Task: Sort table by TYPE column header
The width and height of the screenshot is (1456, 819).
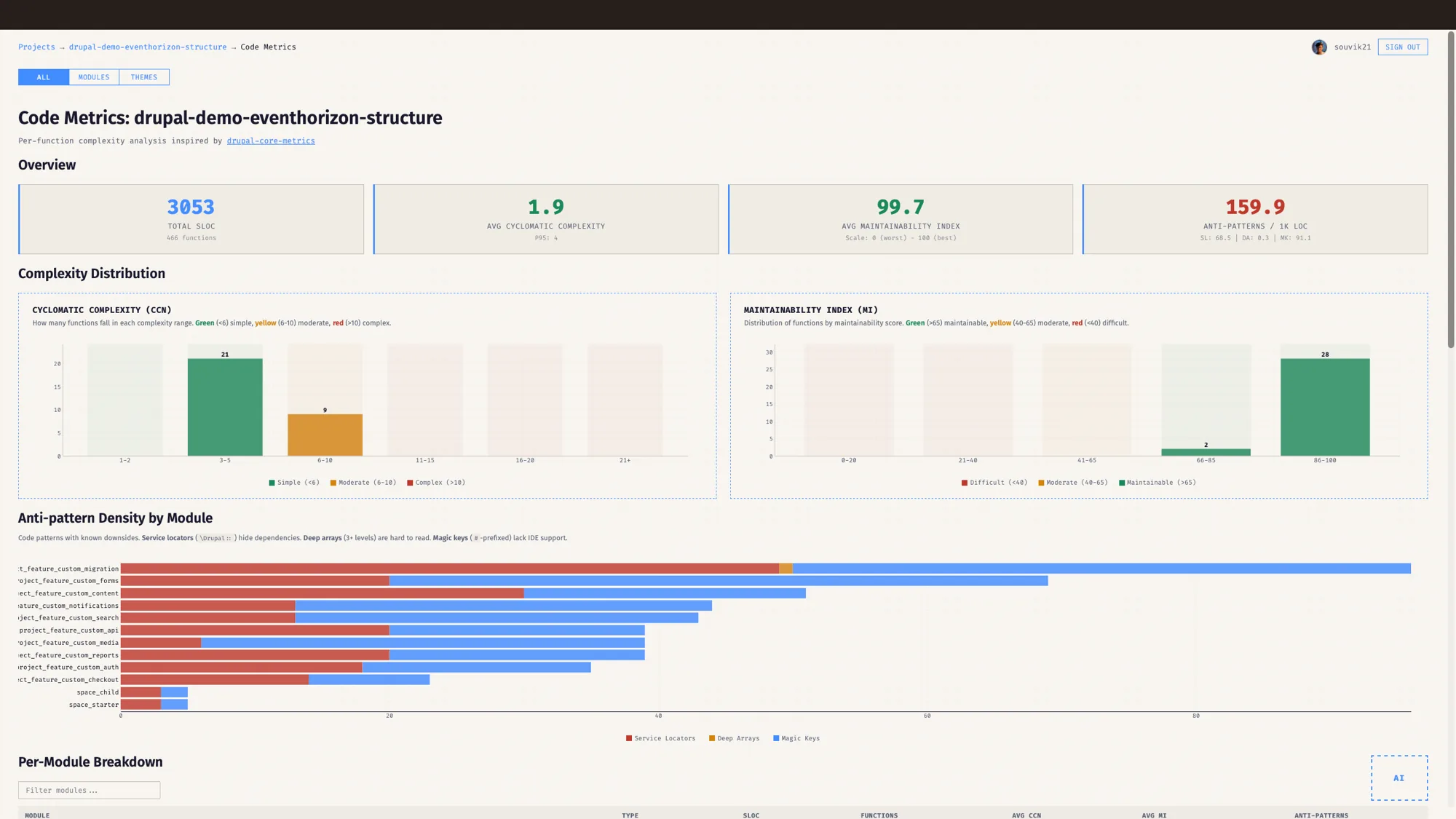Action: click(630, 815)
